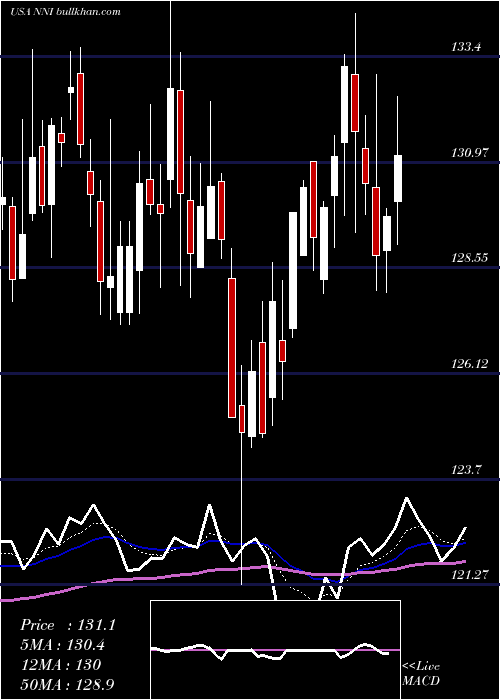Click the Price : 131.1 readout

pyautogui.click(x=68, y=625)
